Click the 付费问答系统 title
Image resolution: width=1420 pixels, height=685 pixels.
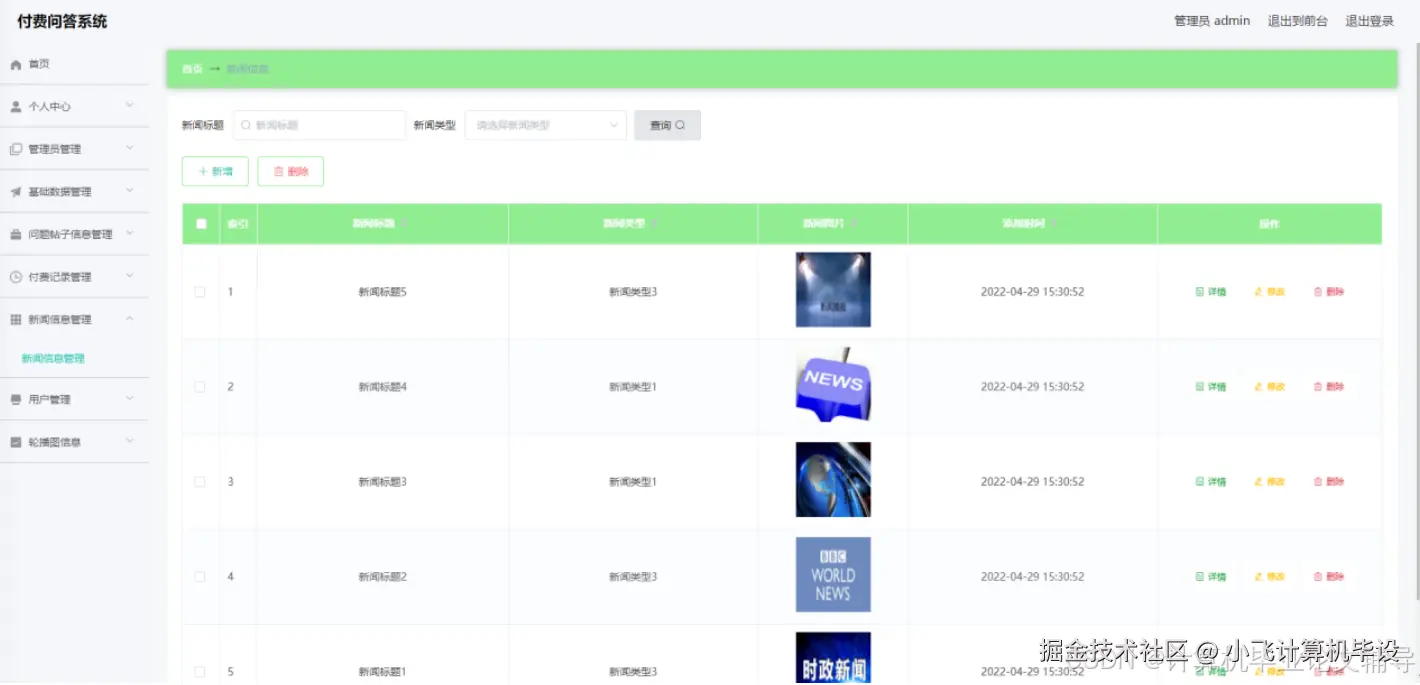[62, 21]
